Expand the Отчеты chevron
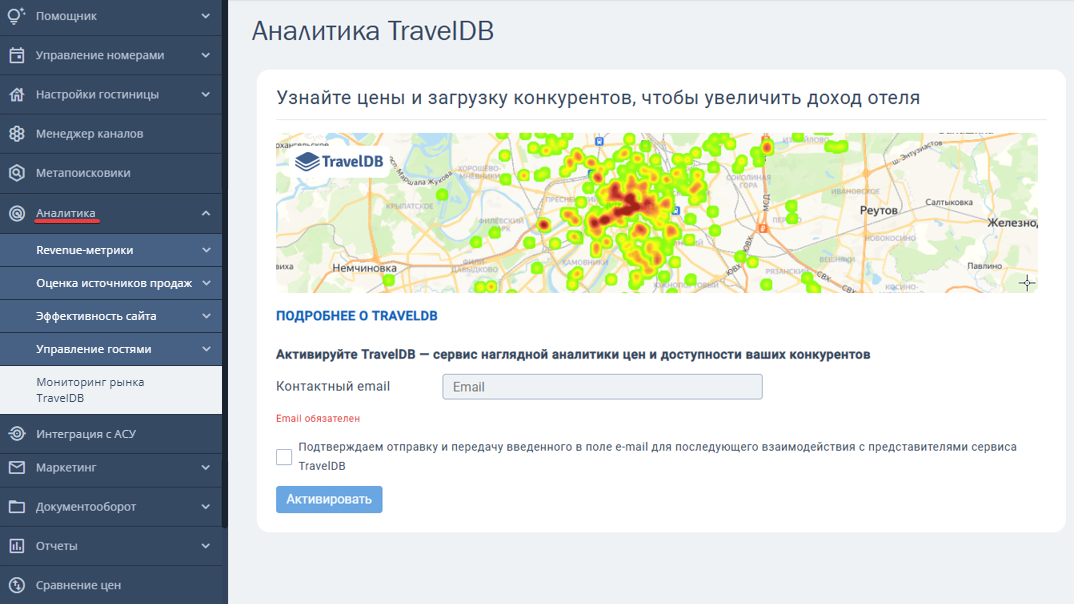The image size is (1074, 604). [x=205, y=546]
